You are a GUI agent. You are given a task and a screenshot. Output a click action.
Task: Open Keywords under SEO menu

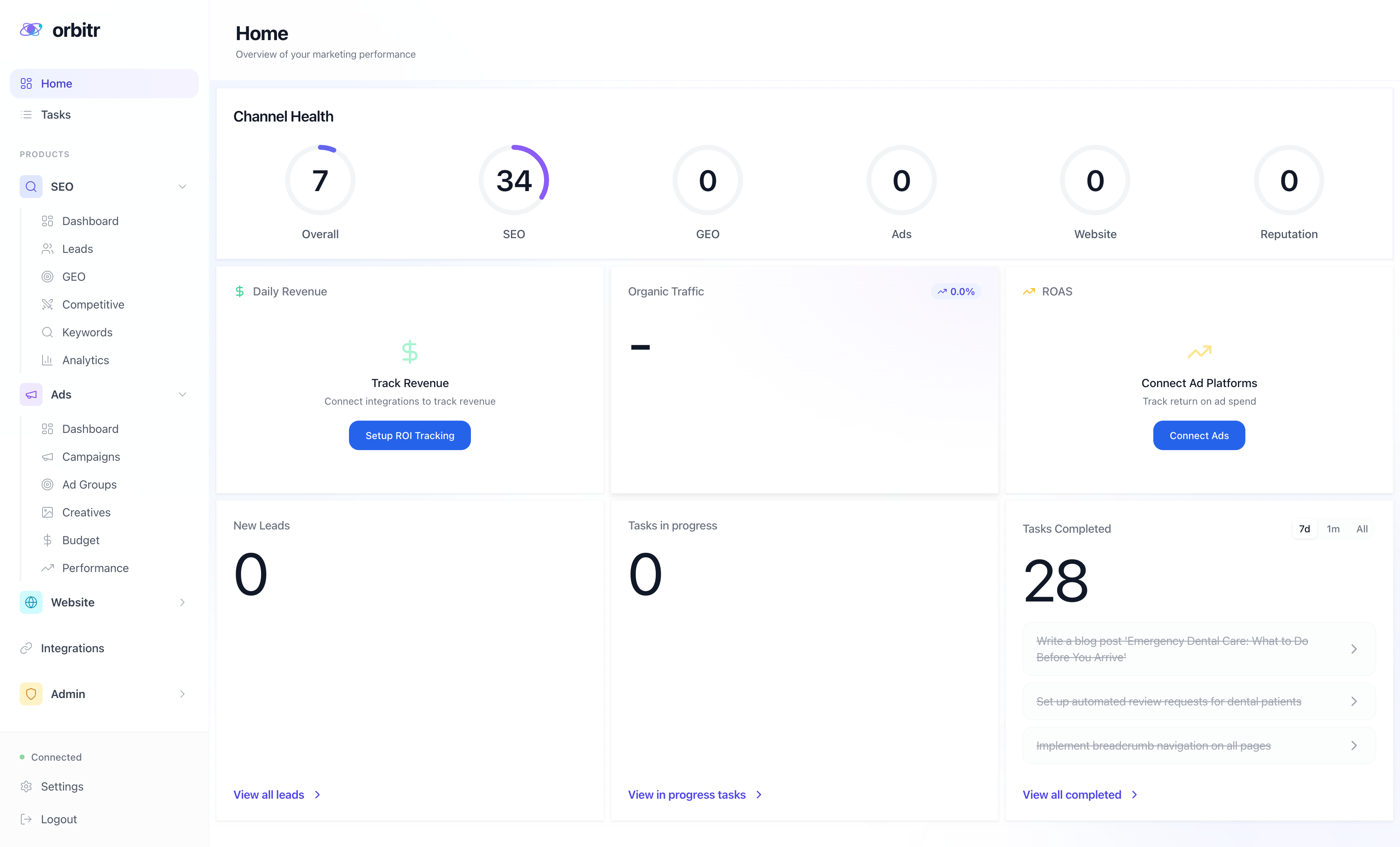click(87, 333)
